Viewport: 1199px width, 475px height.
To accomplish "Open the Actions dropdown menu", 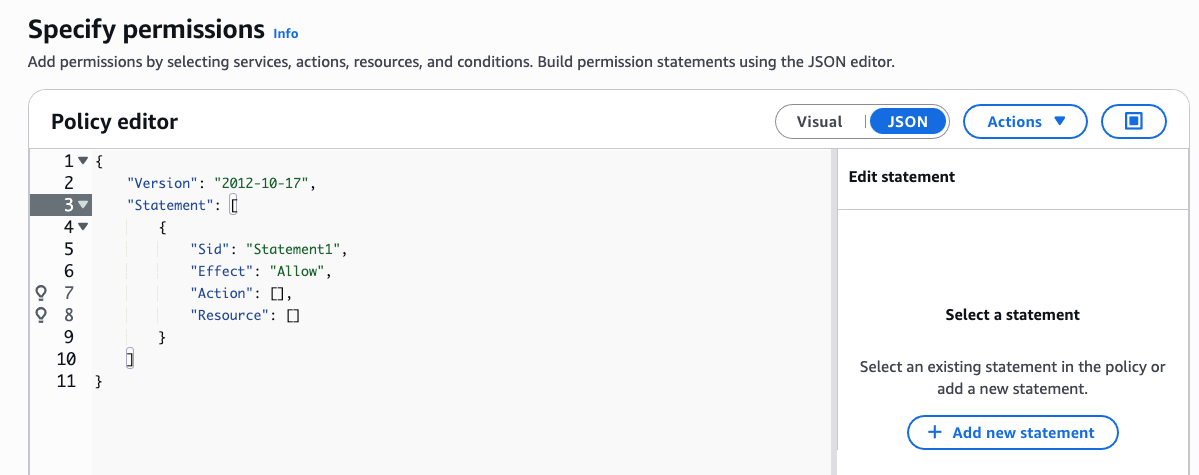I will pos(1024,121).
